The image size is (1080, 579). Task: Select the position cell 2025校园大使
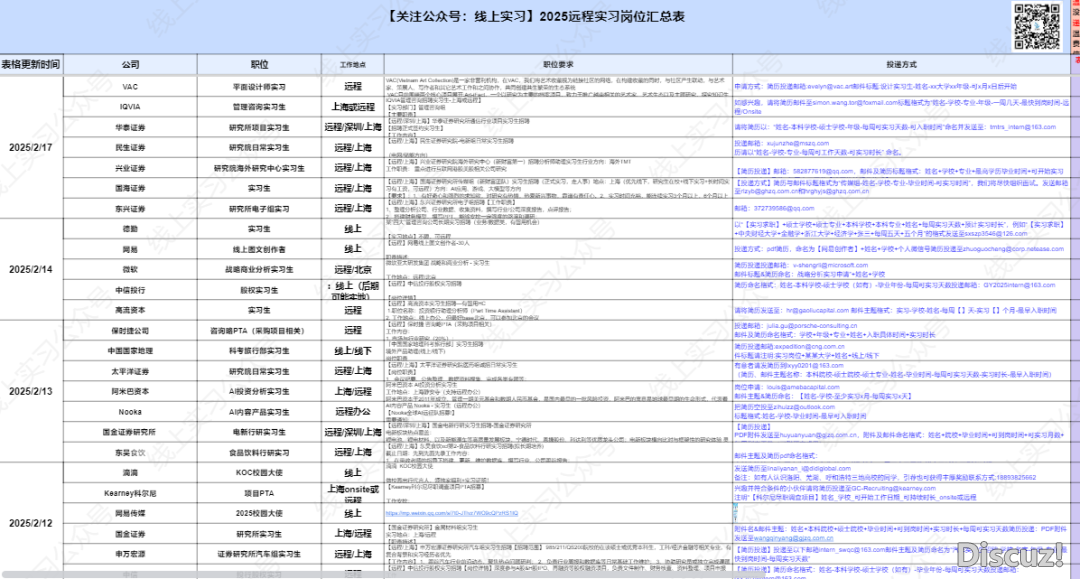(259, 513)
